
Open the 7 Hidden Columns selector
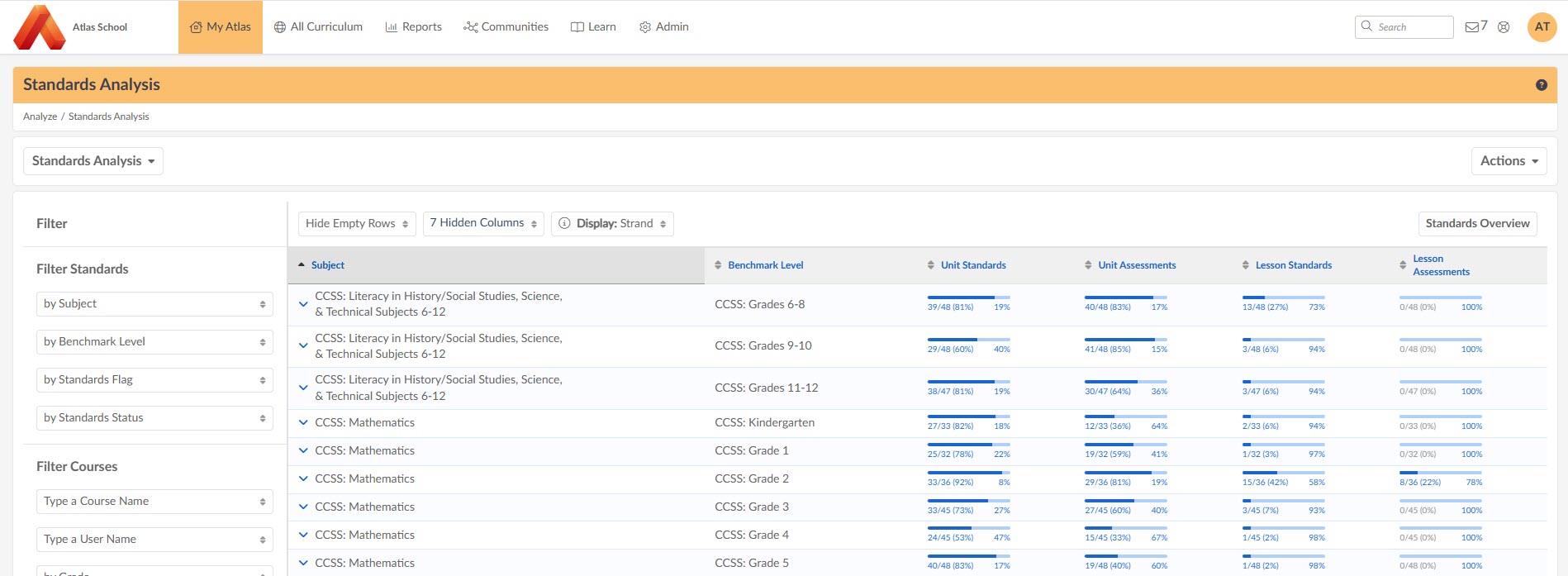483,223
